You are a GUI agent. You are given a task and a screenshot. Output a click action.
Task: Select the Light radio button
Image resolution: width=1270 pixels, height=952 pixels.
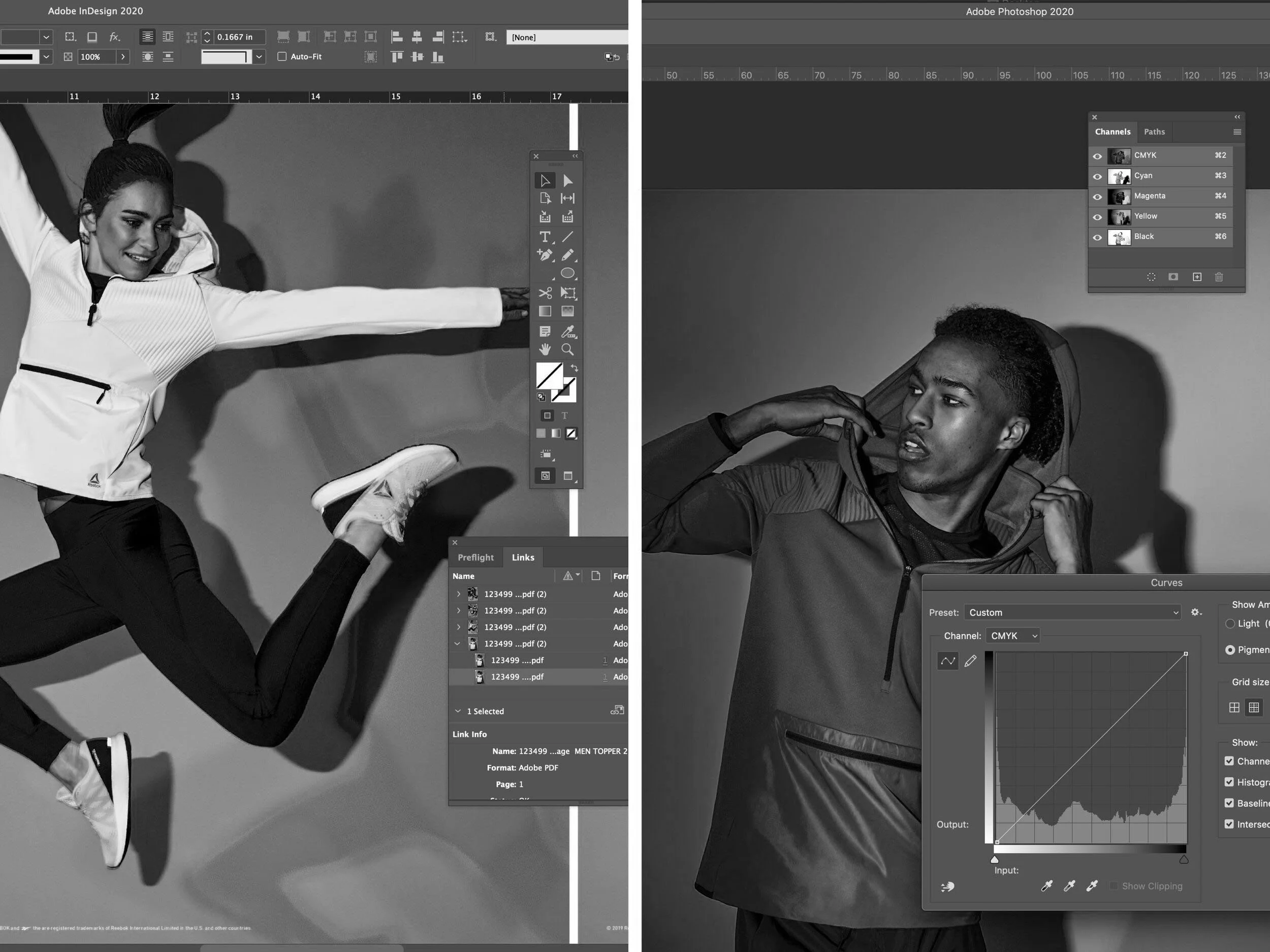click(1230, 623)
